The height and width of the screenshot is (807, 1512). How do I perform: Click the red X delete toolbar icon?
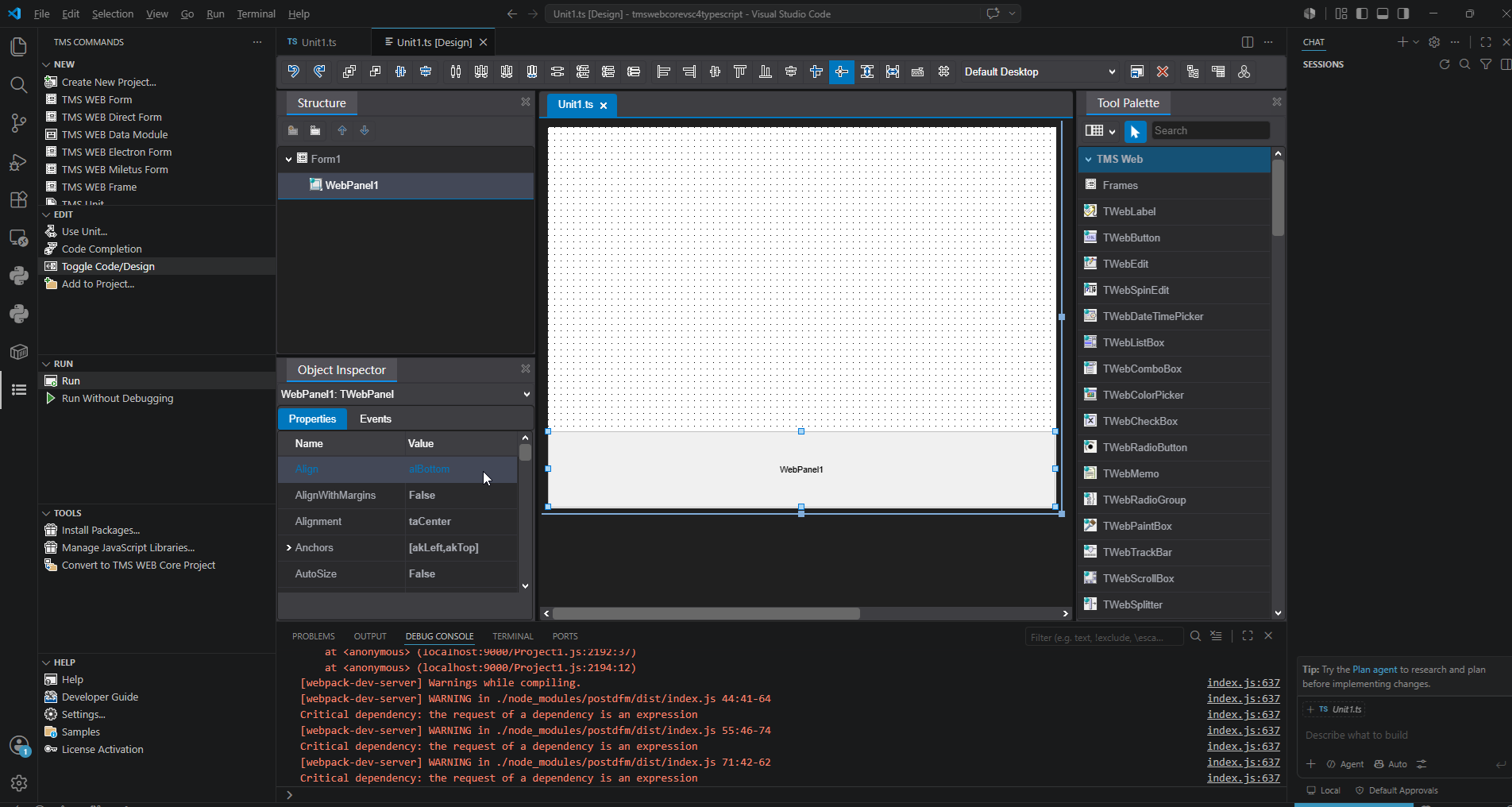coord(1163,71)
